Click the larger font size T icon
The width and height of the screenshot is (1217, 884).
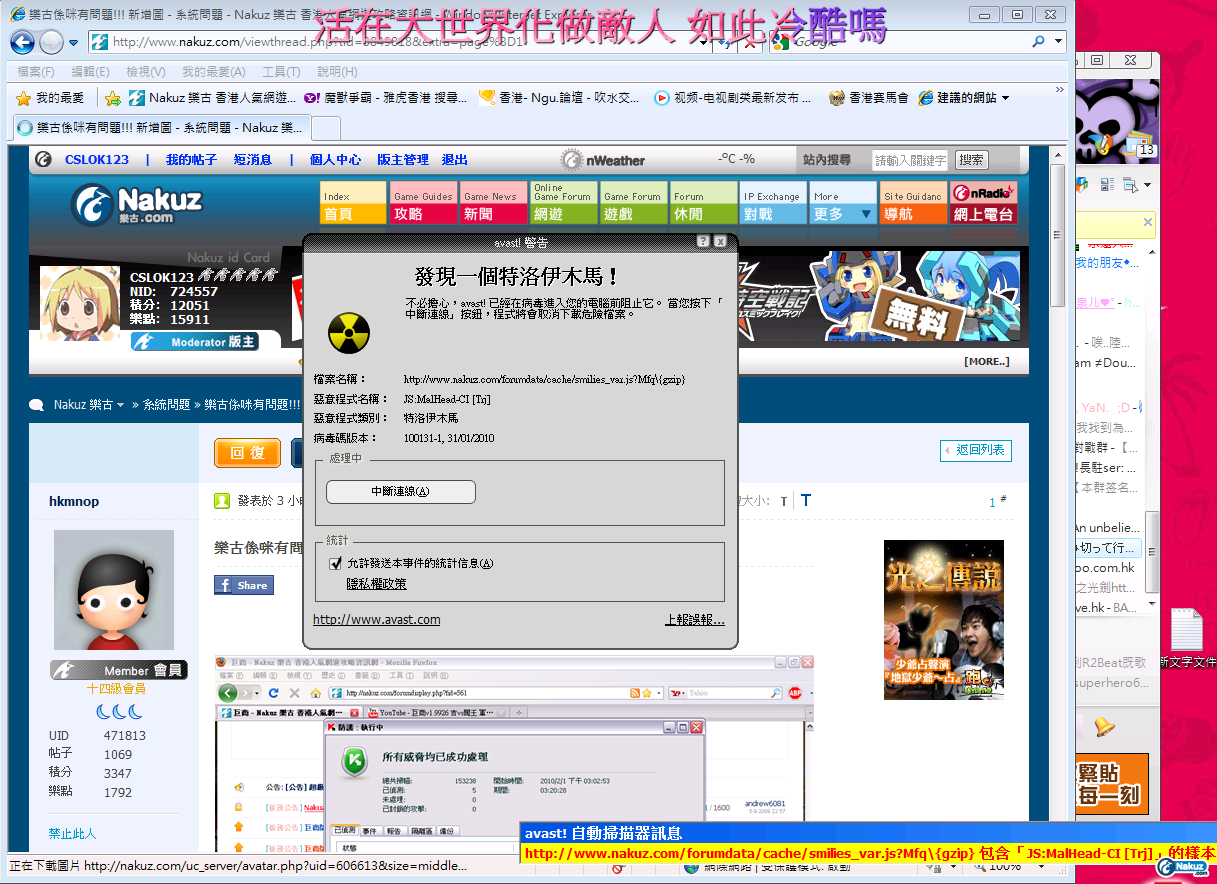pyautogui.click(x=805, y=500)
